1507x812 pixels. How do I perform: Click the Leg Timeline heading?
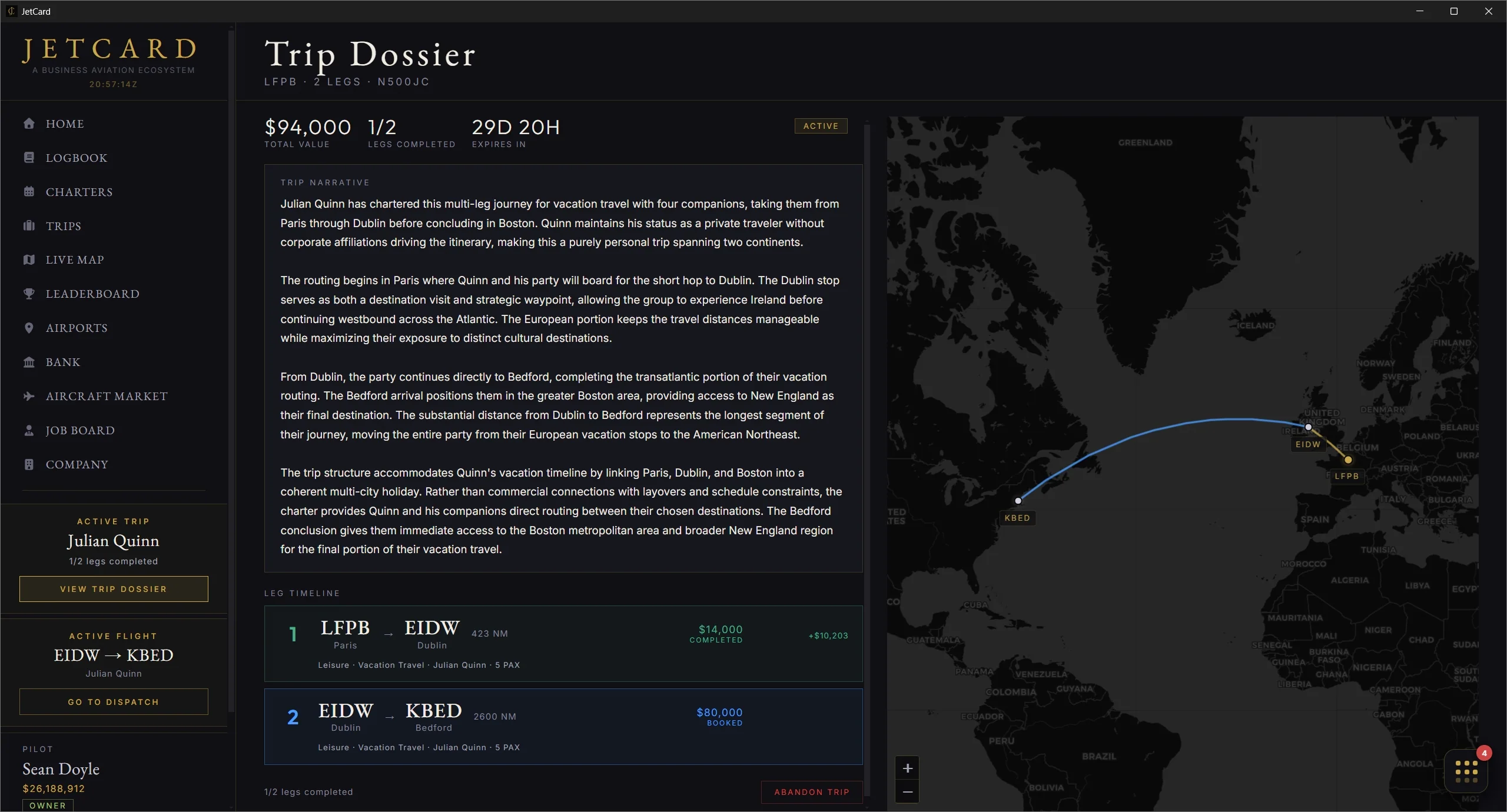point(302,593)
